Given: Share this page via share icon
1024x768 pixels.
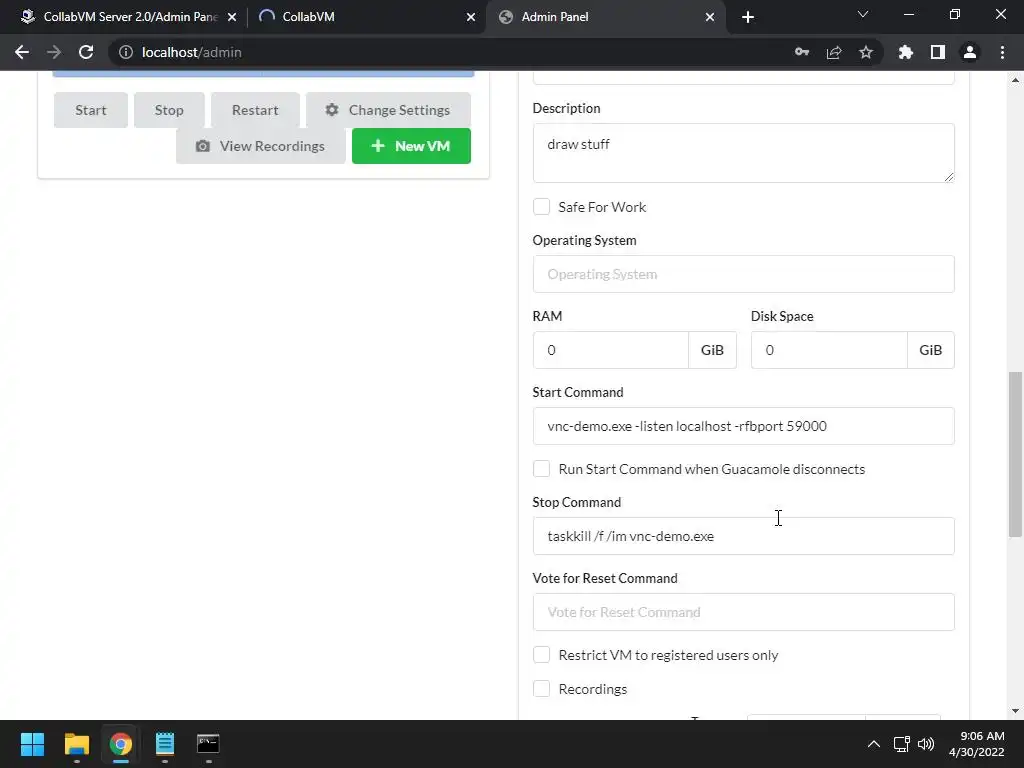Looking at the screenshot, I should tap(834, 52).
